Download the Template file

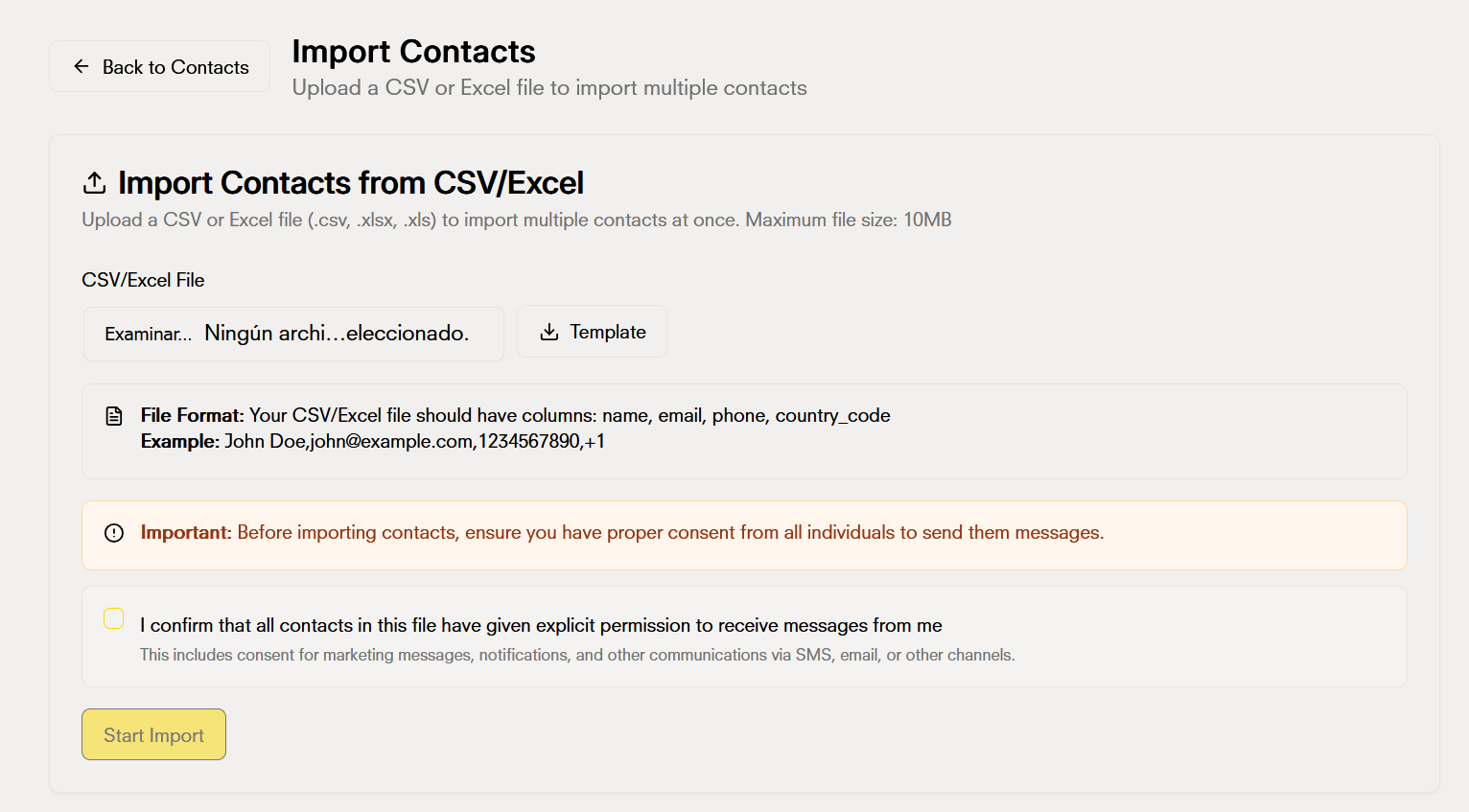point(592,331)
